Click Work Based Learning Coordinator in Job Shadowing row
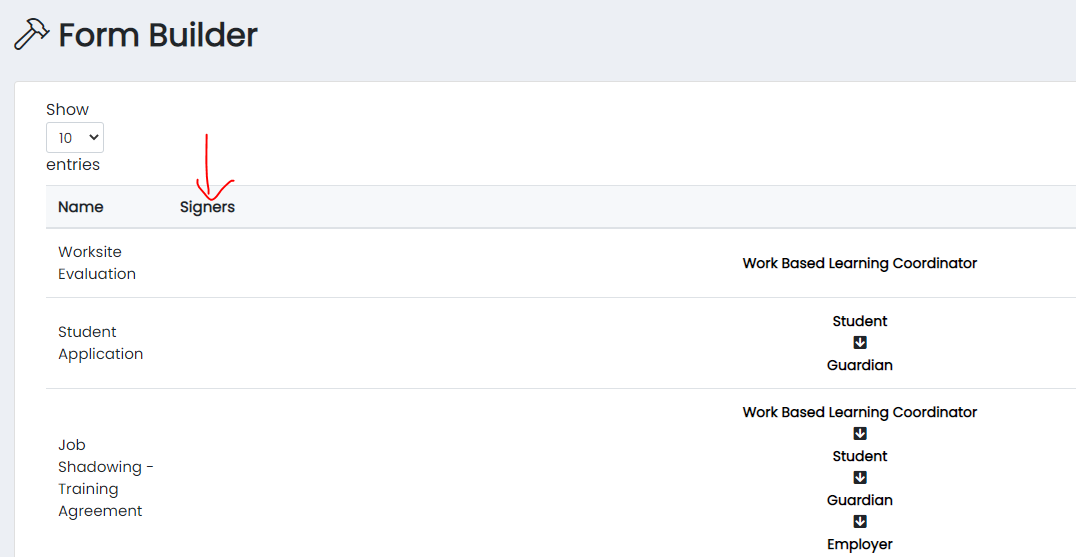1076x557 pixels. (859, 412)
